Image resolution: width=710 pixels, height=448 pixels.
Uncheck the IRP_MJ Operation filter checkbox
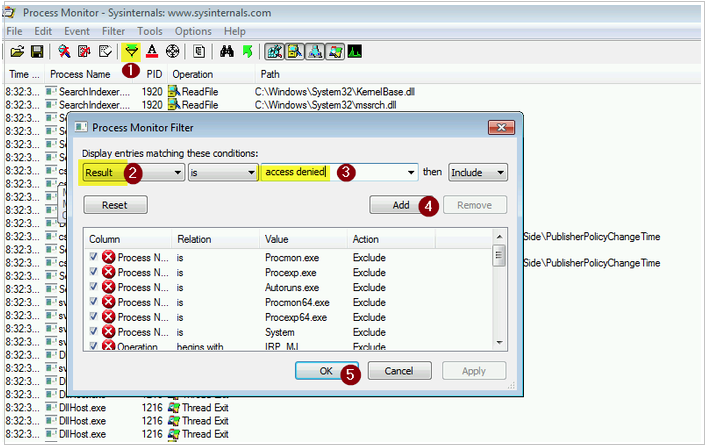pyautogui.click(x=93, y=346)
